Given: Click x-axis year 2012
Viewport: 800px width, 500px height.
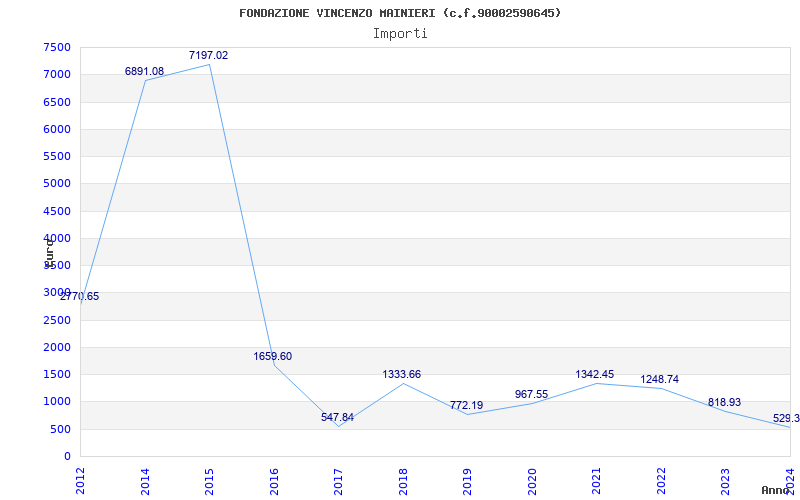Looking at the screenshot, I should tap(80, 481).
